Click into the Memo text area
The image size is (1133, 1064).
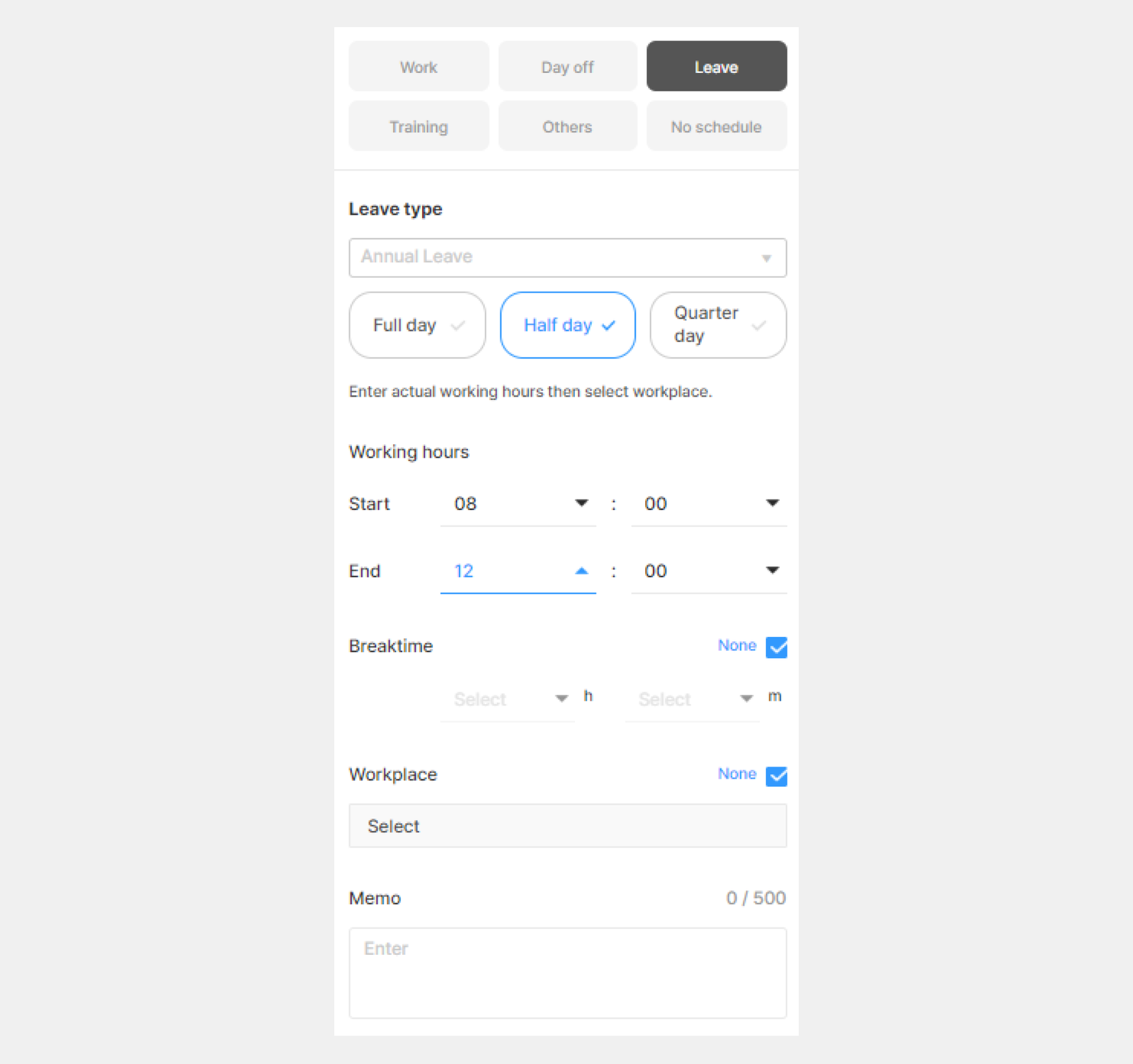point(567,973)
